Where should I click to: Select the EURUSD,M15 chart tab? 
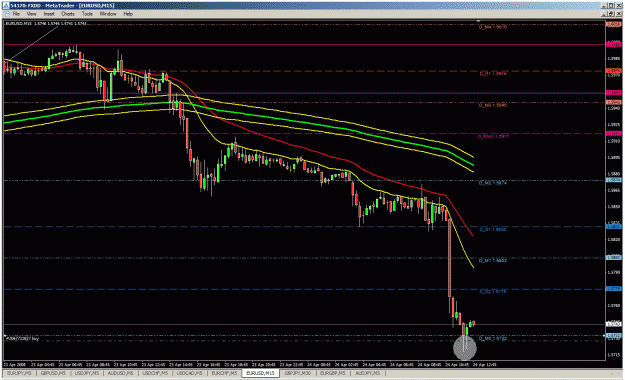260,373
